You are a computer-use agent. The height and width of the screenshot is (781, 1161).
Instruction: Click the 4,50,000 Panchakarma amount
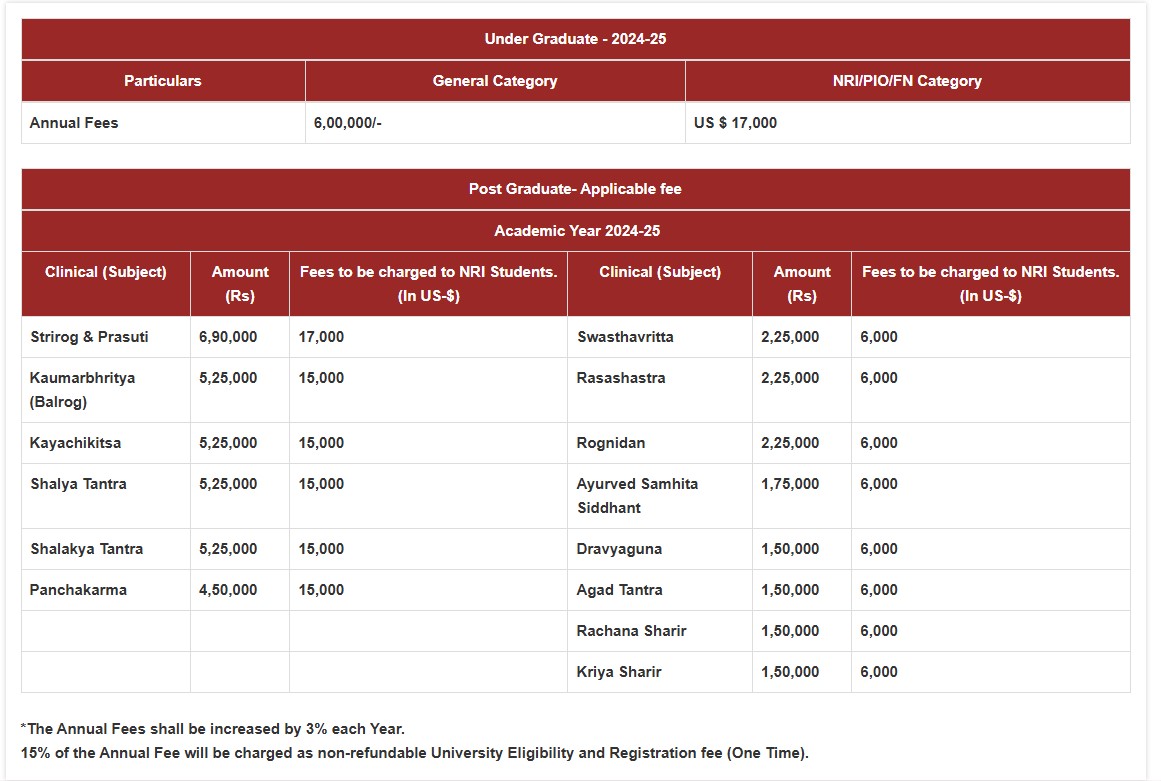[228, 590]
